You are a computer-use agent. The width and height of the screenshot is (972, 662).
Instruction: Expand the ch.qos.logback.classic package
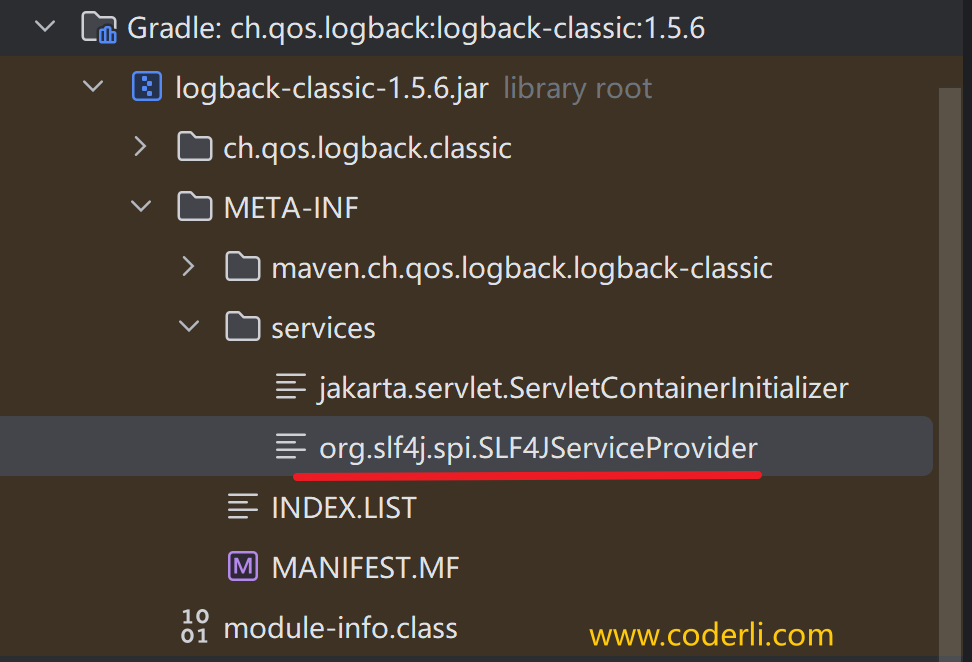140,148
